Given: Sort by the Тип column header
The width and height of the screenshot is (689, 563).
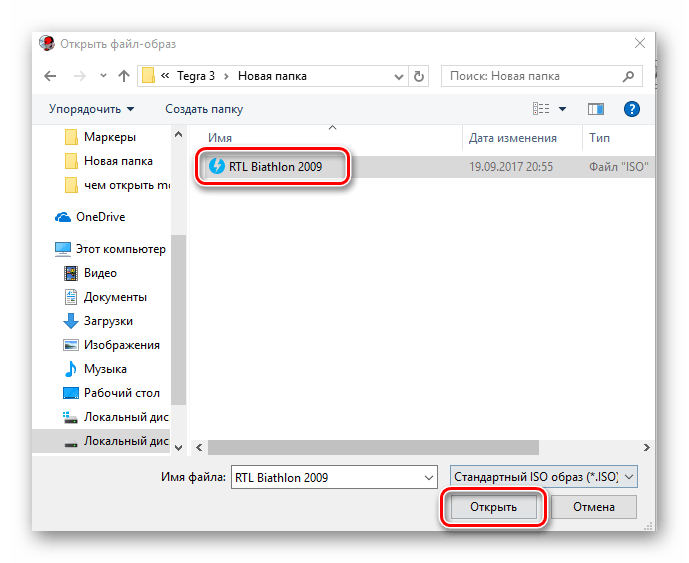Looking at the screenshot, I should [x=599, y=138].
